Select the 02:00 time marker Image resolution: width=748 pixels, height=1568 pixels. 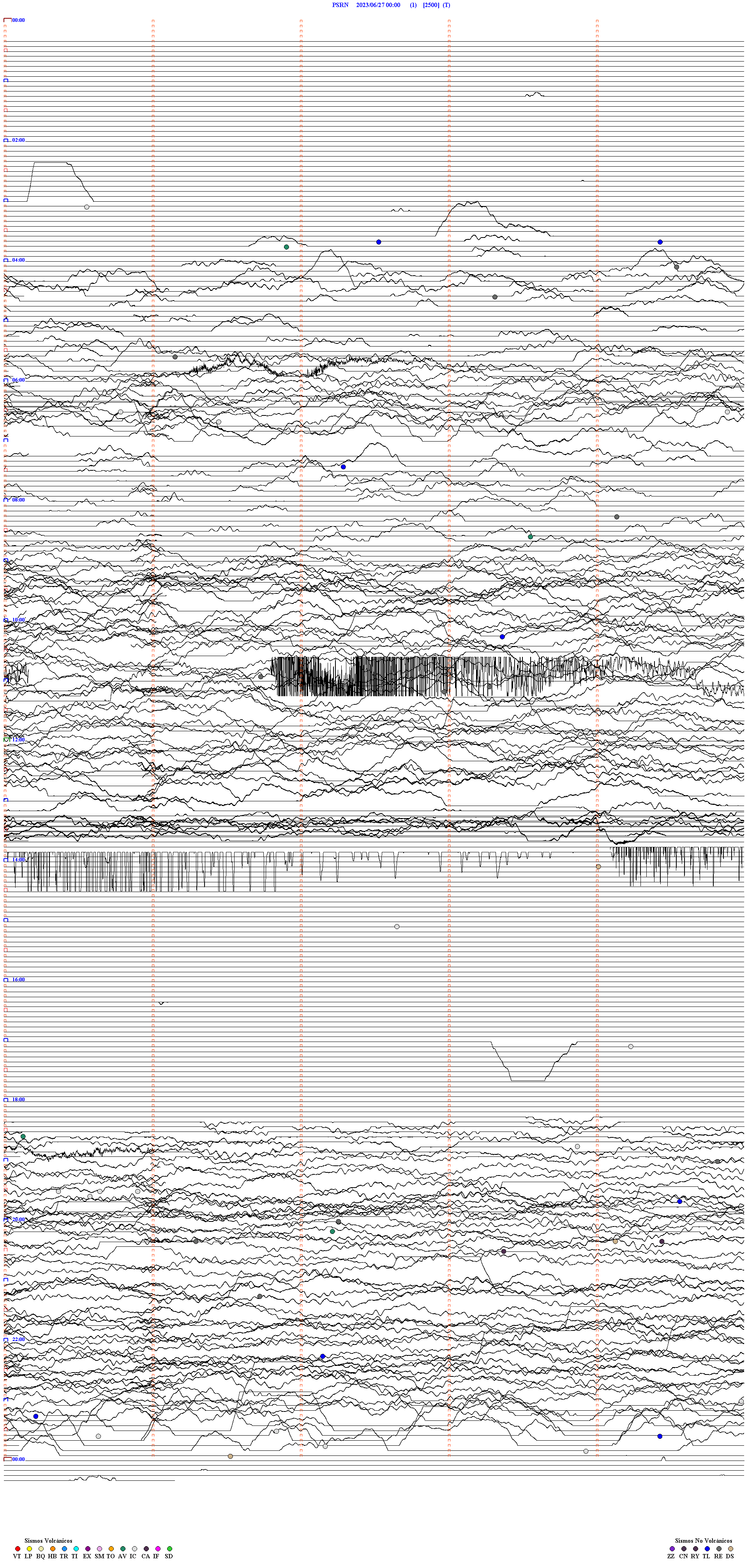(x=18, y=140)
